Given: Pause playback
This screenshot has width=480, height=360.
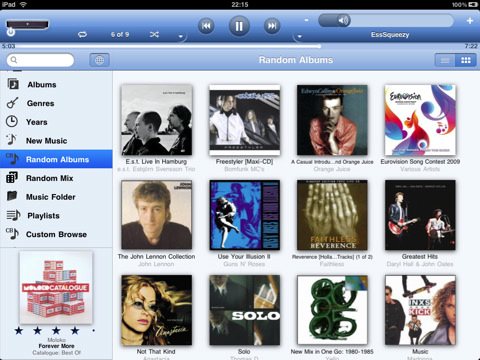Looking at the screenshot, I should [x=239, y=26].
